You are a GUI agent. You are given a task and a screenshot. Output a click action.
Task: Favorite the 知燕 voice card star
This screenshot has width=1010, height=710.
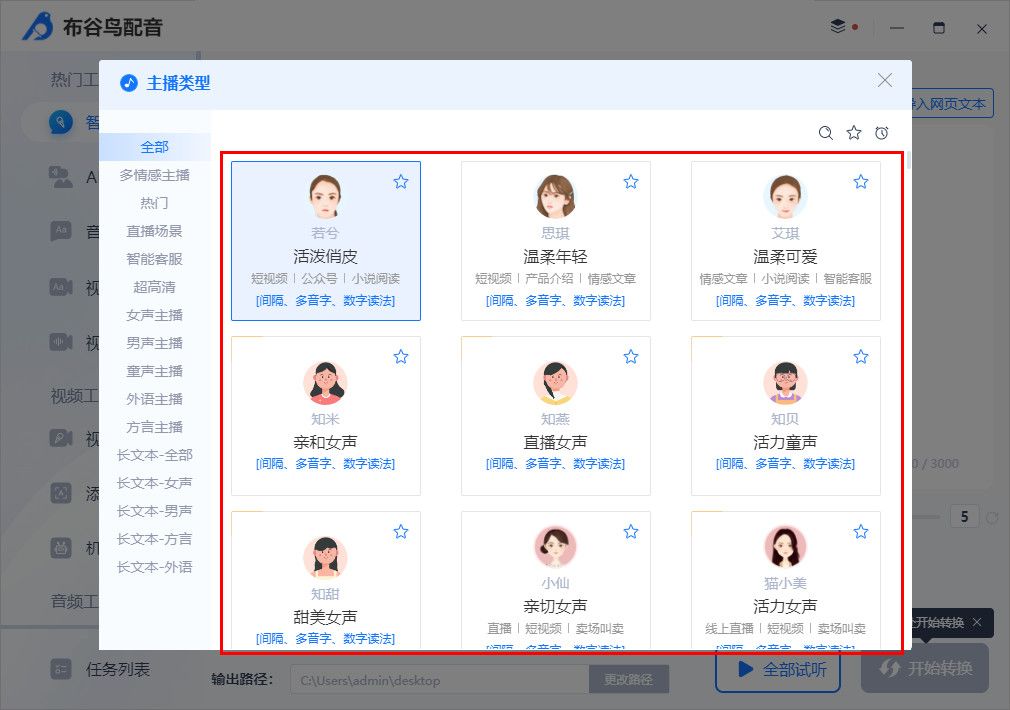pos(631,356)
